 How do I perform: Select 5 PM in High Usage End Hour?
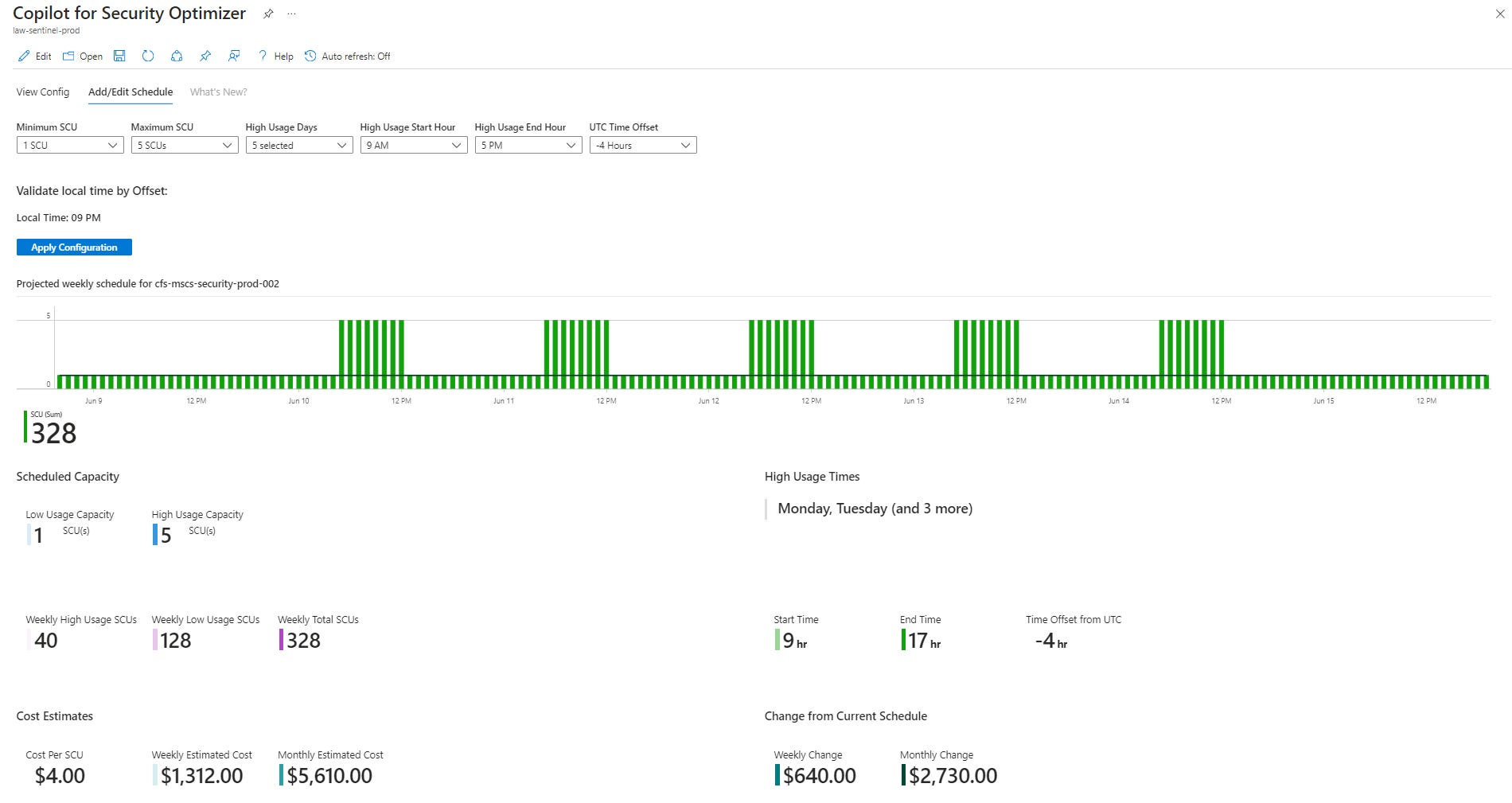528,145
